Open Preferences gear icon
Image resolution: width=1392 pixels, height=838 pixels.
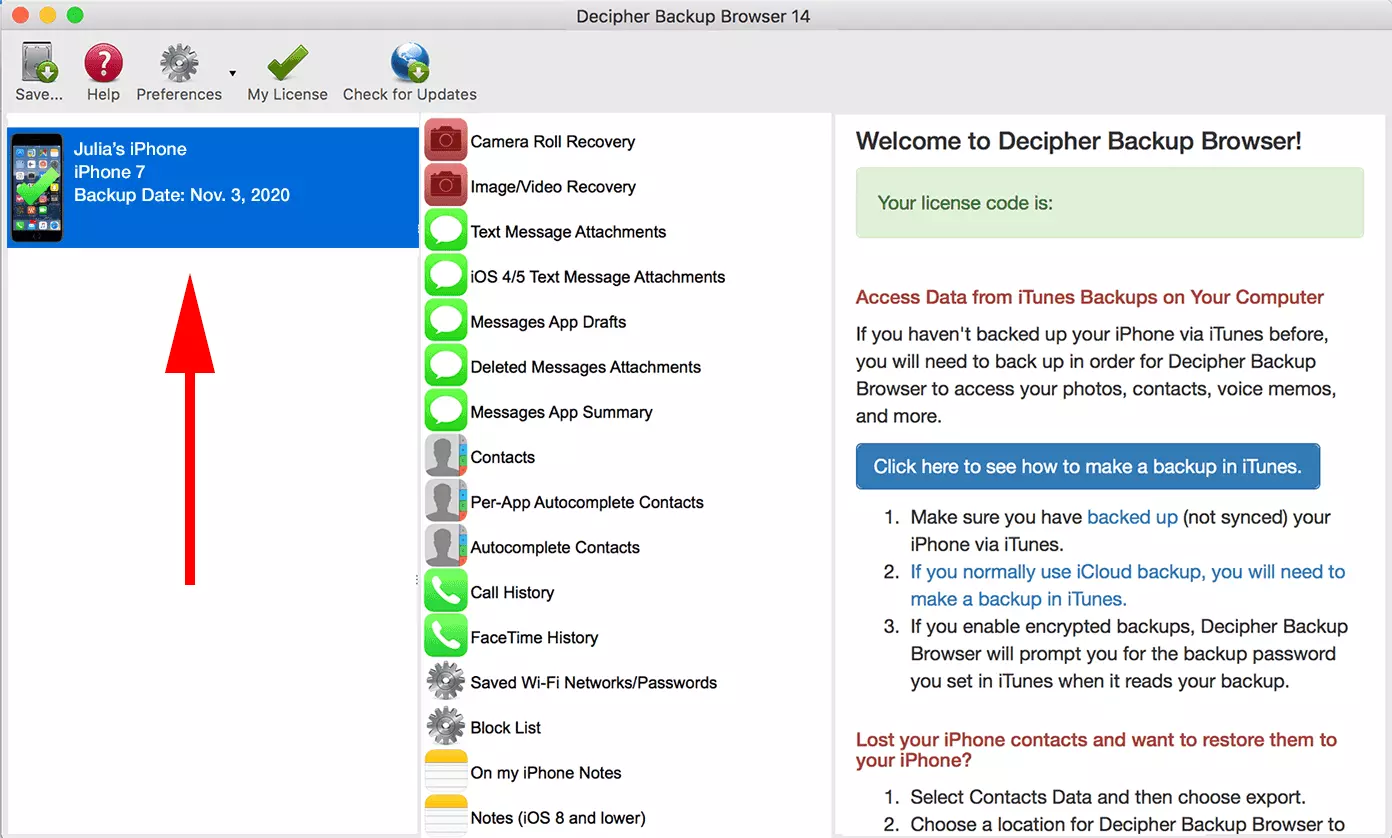(x=179, y=64)
